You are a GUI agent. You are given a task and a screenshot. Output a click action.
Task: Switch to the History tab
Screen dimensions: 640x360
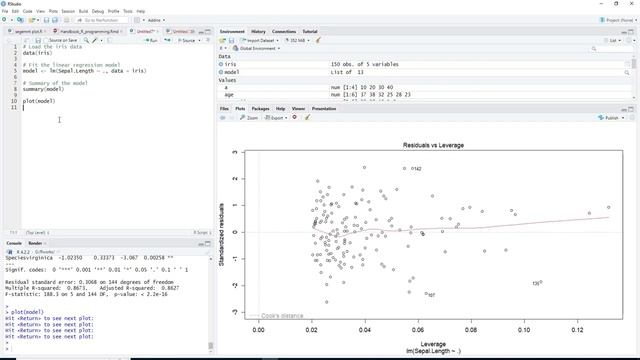(258, 31)
